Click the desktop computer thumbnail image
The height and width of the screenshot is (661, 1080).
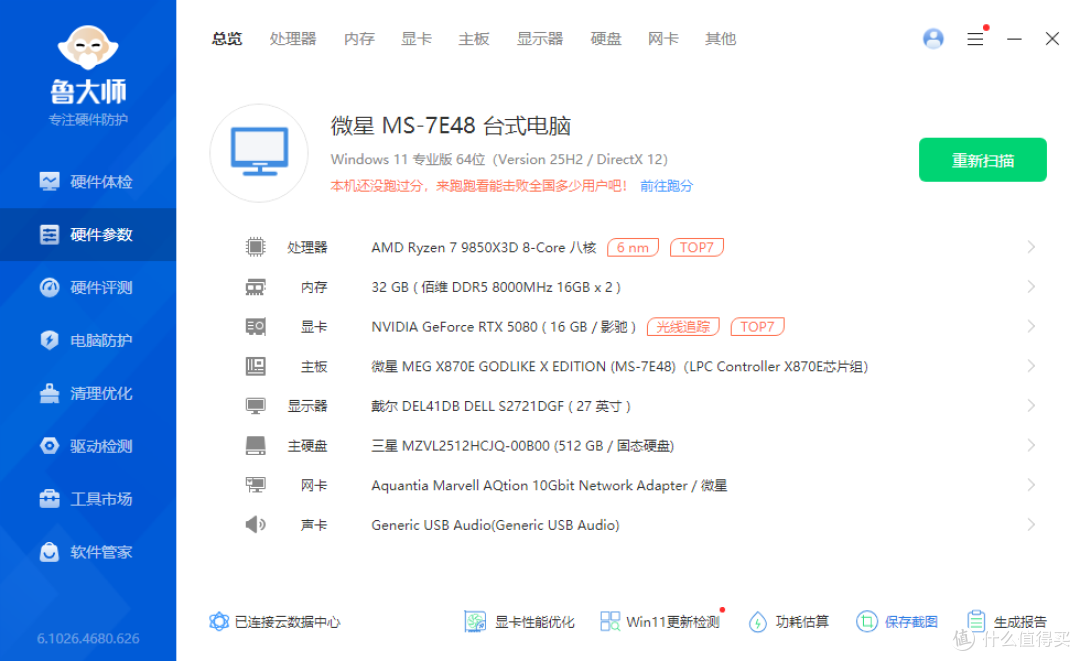tap(259, 153)
